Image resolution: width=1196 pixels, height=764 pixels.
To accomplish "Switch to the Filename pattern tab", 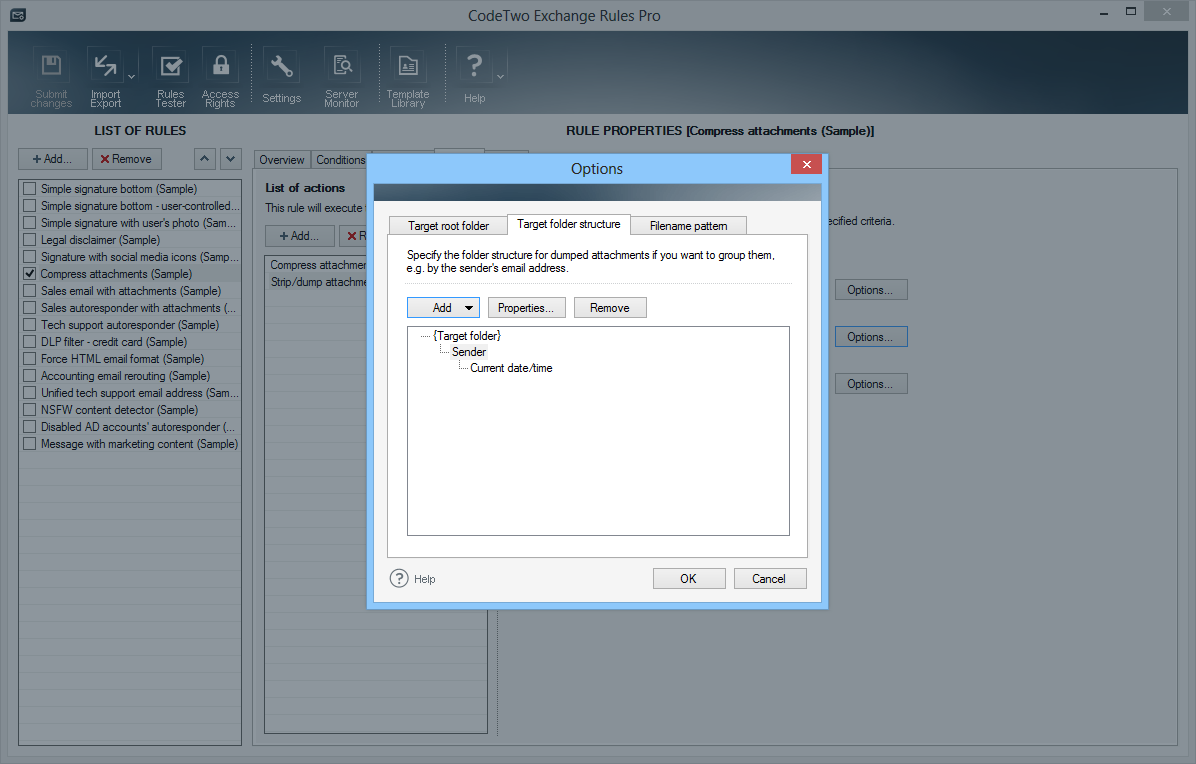I will 688,226.
